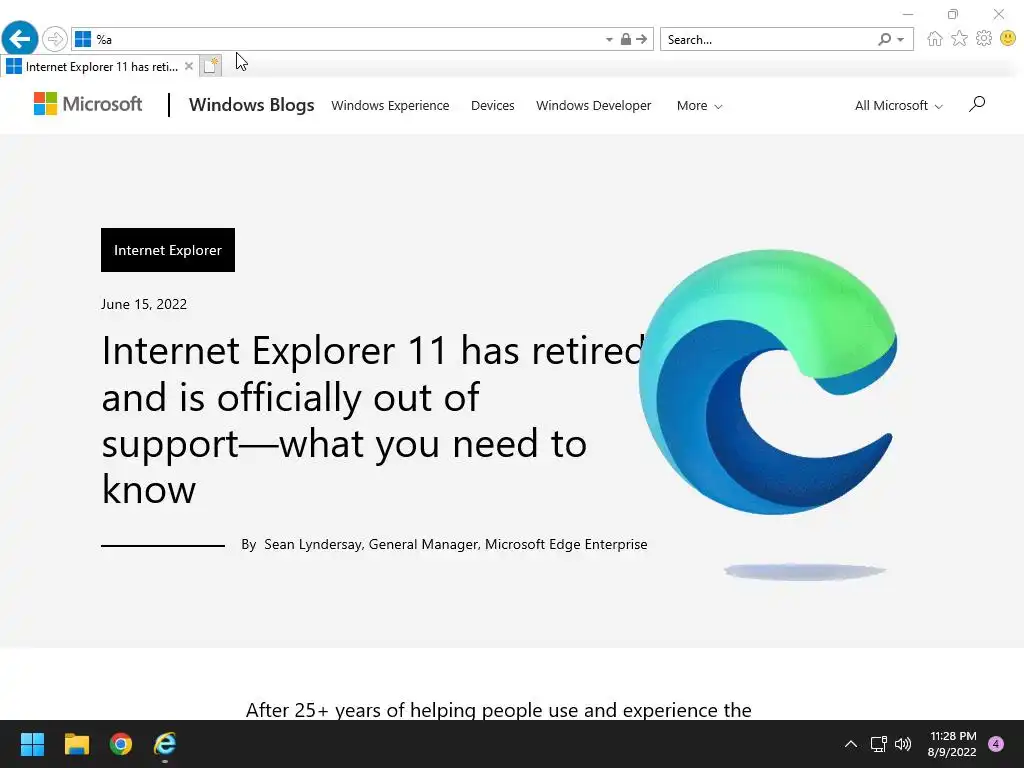Image resolution: width=1024 pixels, height=768 pixels.
Task: Go back with the blue back arrow
Action: point(20,39)
